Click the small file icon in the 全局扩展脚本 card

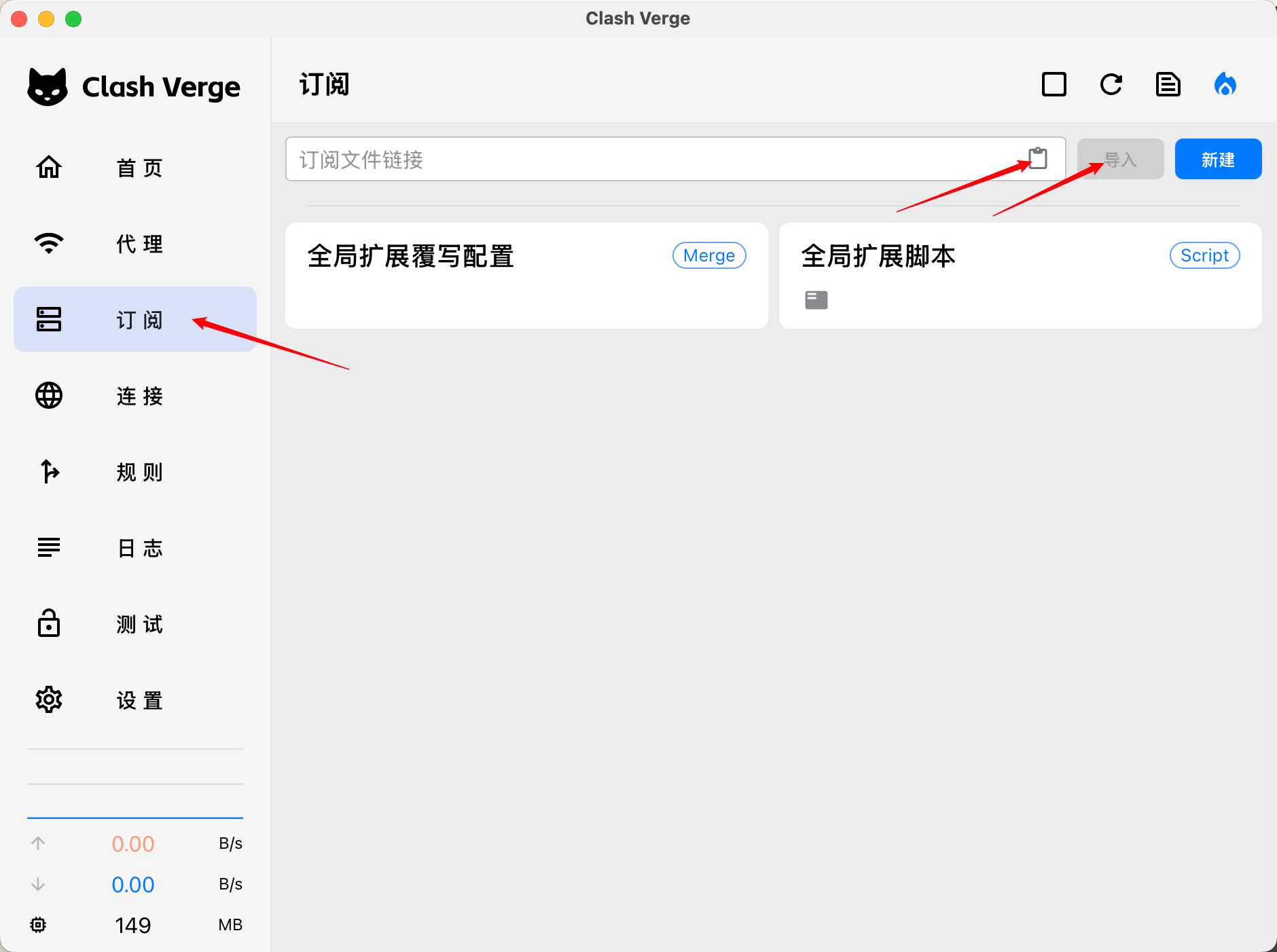pyautogui.click(x=816, y=300)
